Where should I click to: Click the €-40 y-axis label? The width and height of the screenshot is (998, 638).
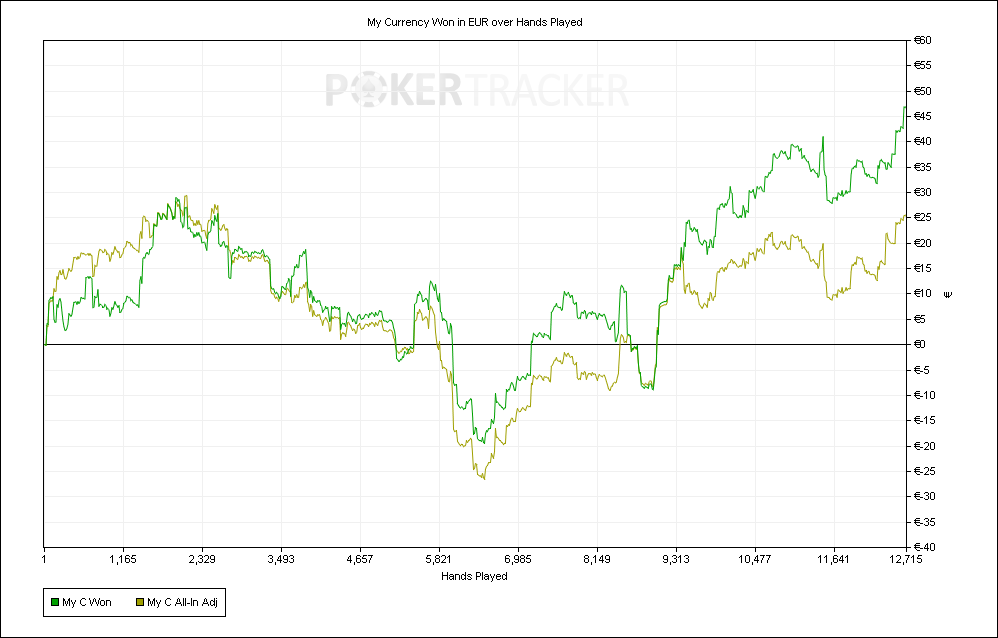coord(924,547)
